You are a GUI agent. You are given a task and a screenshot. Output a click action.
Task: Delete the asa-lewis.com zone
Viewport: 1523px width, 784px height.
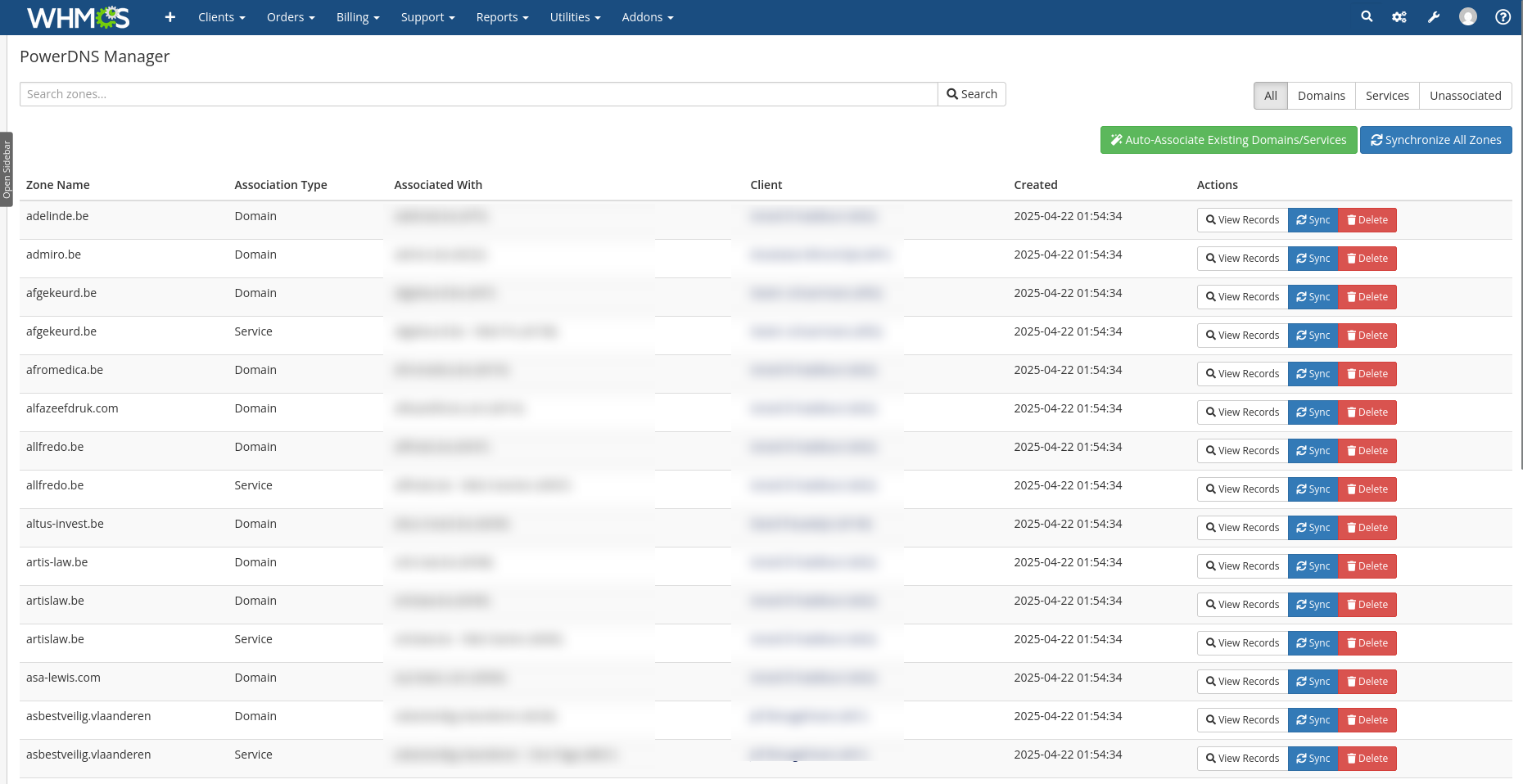point(1367,682)
